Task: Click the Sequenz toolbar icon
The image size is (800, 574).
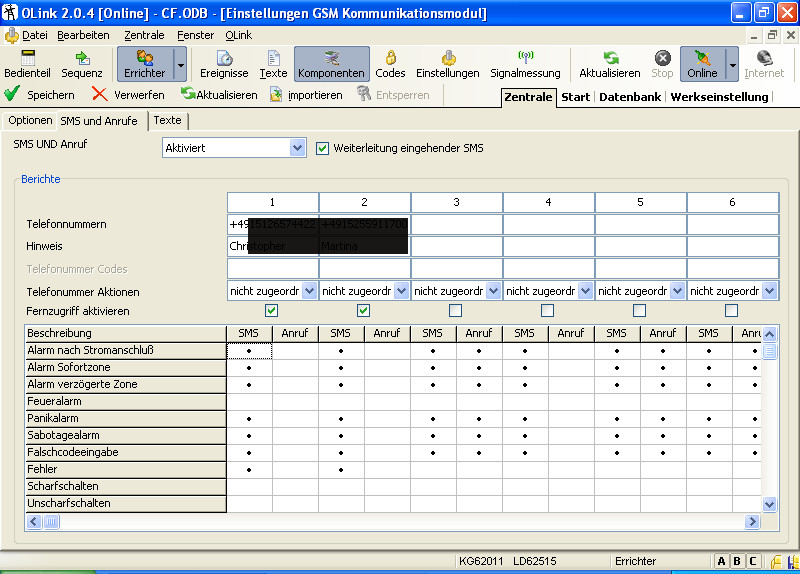Action: 82,64
